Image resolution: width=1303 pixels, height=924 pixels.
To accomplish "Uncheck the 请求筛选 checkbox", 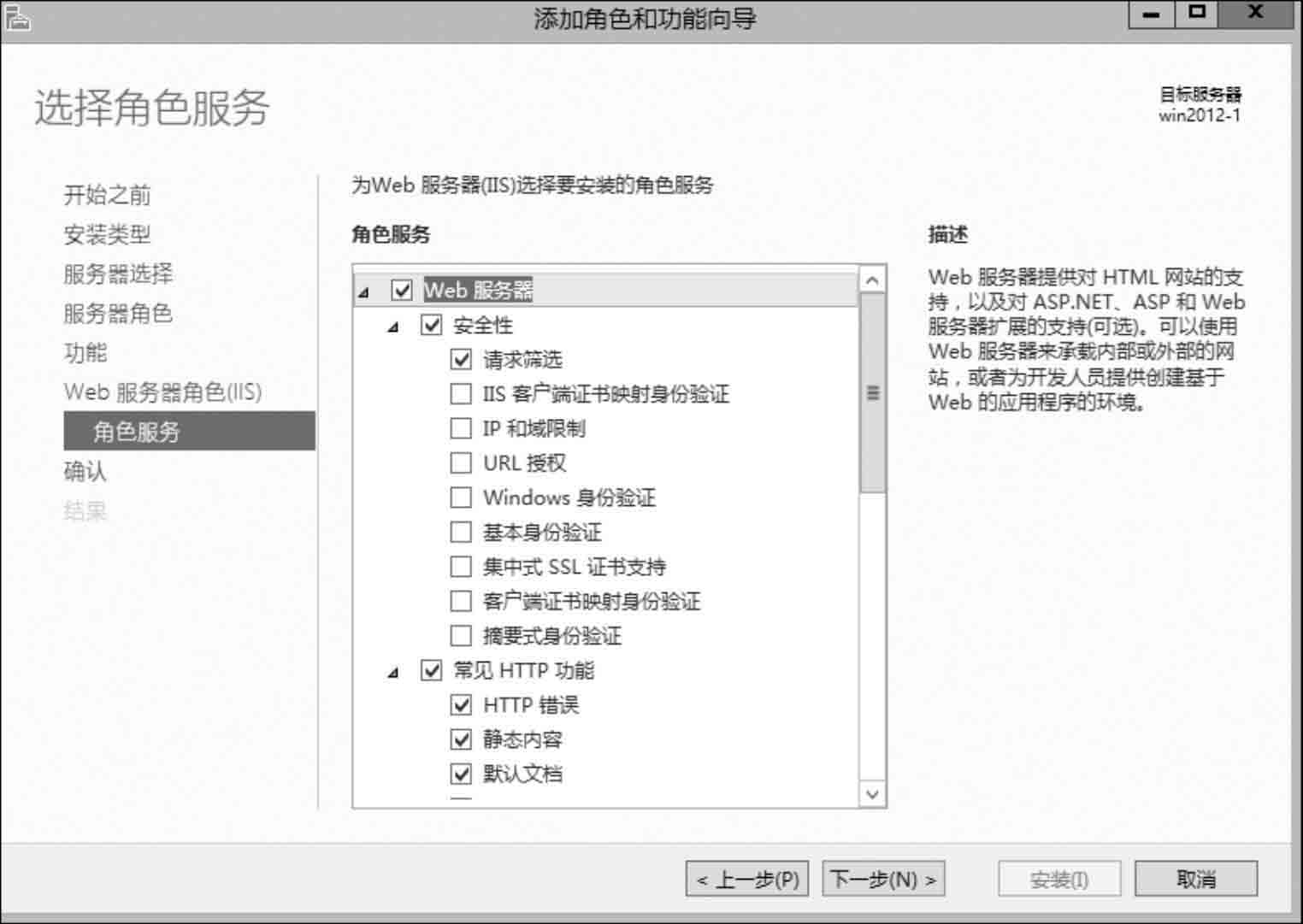I will tap(461, 359).
